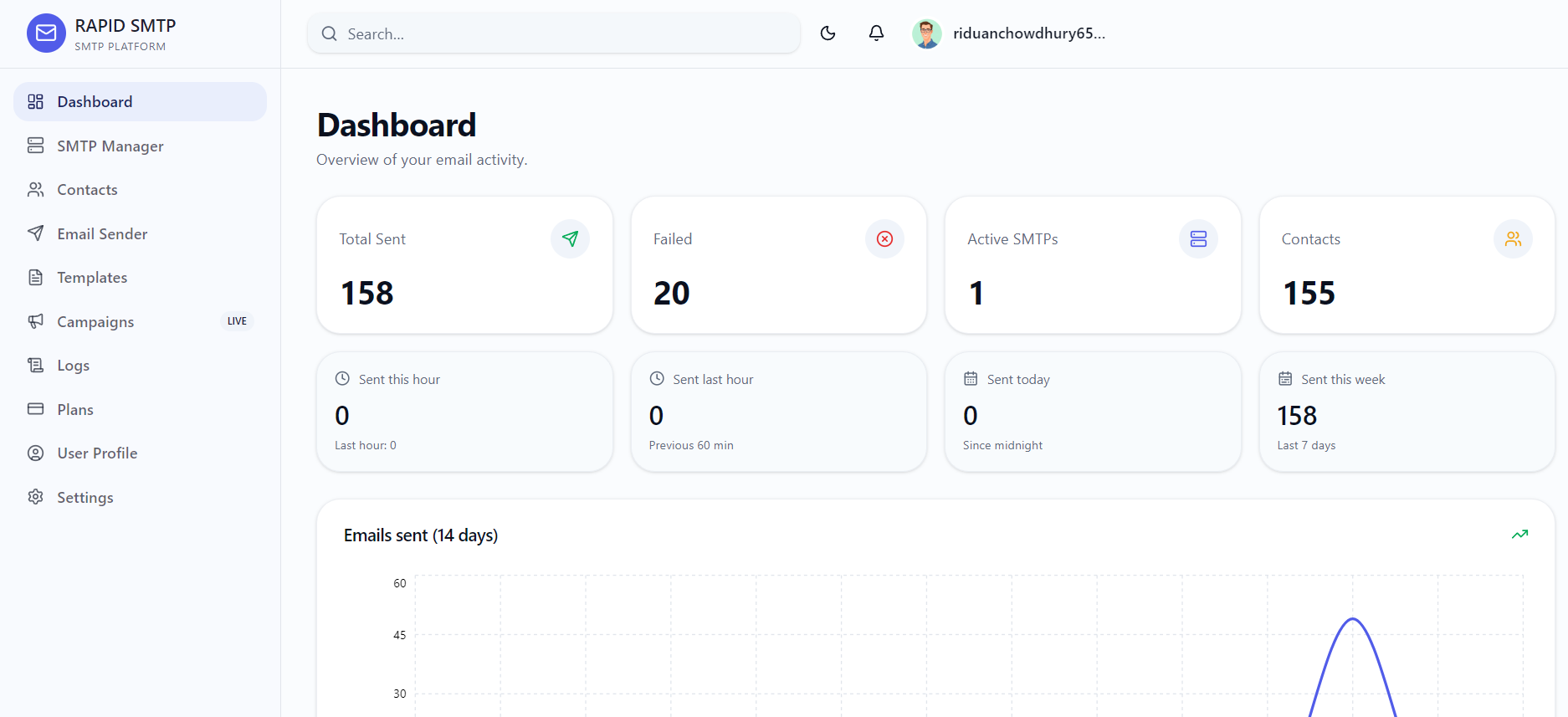1568x717 pixels.
Task: Click the User Profile circle icon
Action: point(35,453)
